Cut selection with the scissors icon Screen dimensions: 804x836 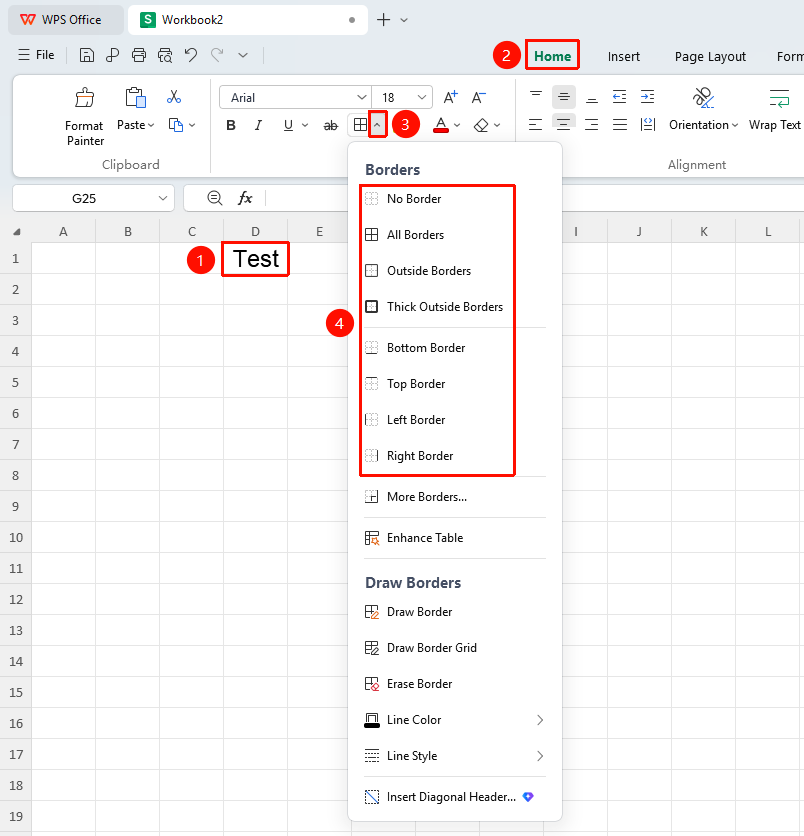(x=174, y=97)
